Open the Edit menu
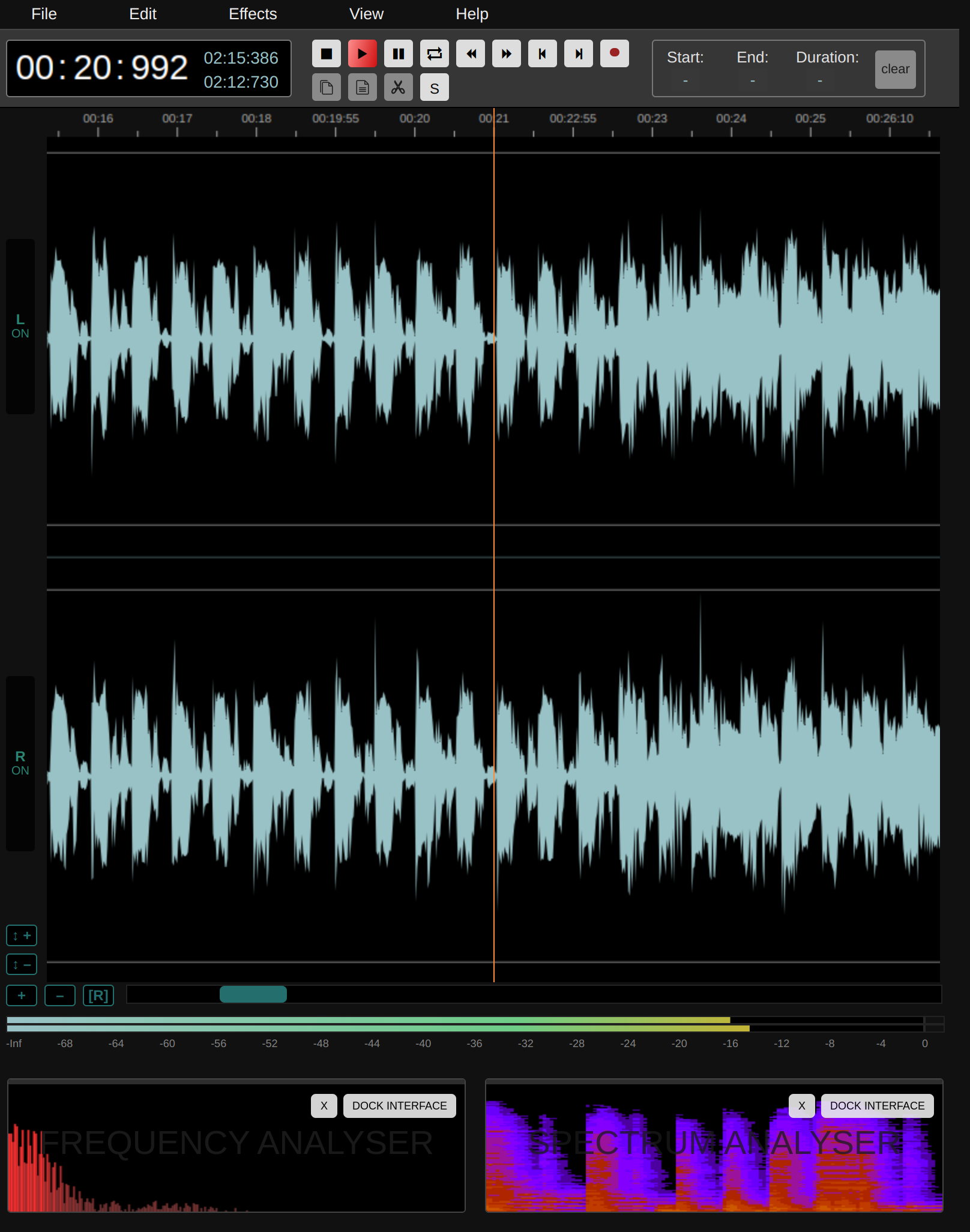This screenshot has width=970, height=1232. (143, 14)
